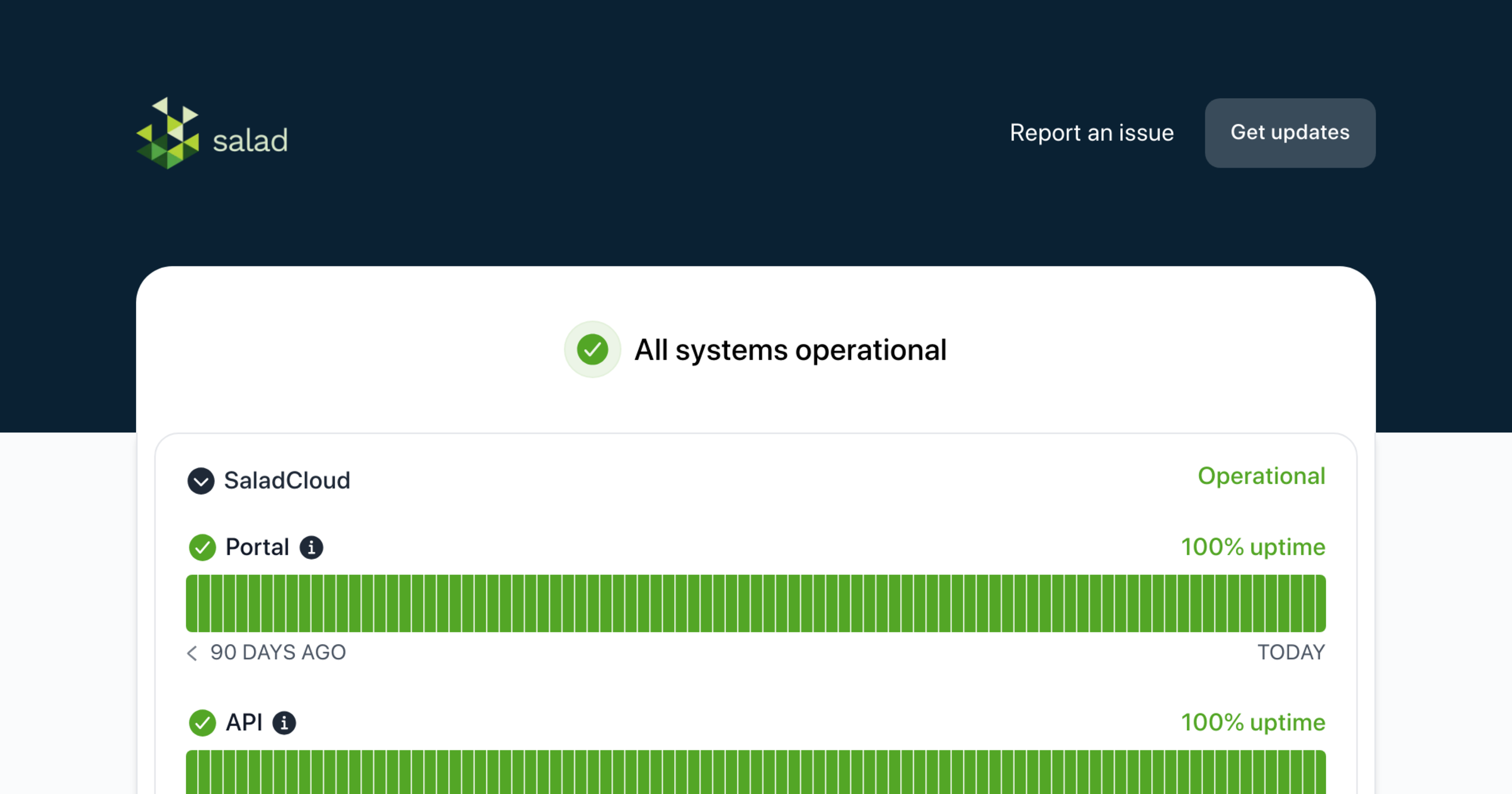Click the SaladCloud group title
1512x794 pixels.
coord(287,481)
